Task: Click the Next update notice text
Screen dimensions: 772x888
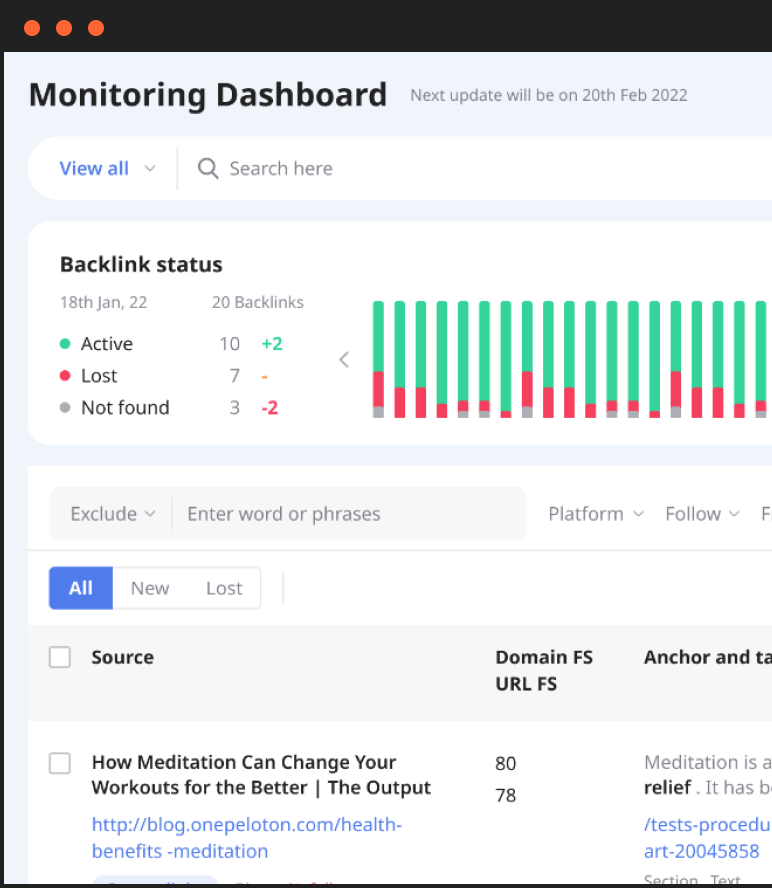Action: pos(549,95)
